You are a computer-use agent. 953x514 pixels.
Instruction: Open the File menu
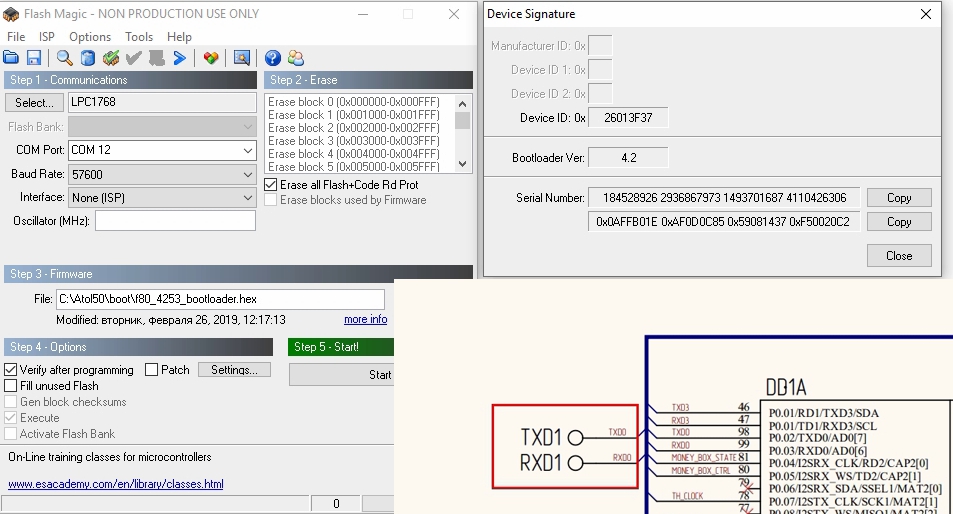point(16,36)
